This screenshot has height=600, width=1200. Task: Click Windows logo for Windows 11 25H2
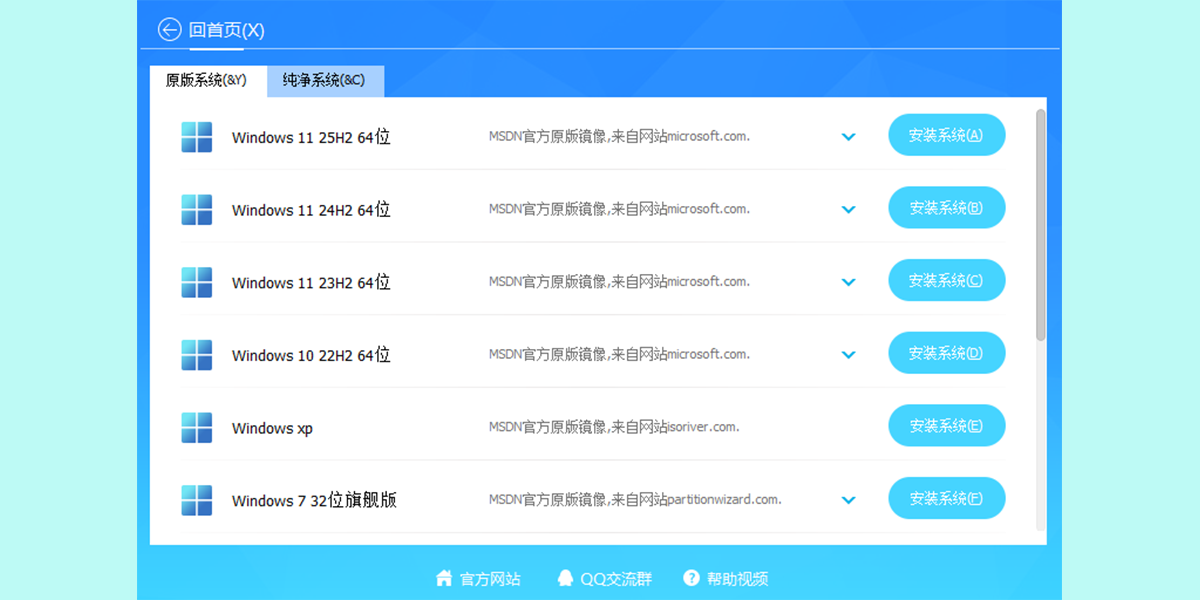pyautogui.click(x=197, y=137)
